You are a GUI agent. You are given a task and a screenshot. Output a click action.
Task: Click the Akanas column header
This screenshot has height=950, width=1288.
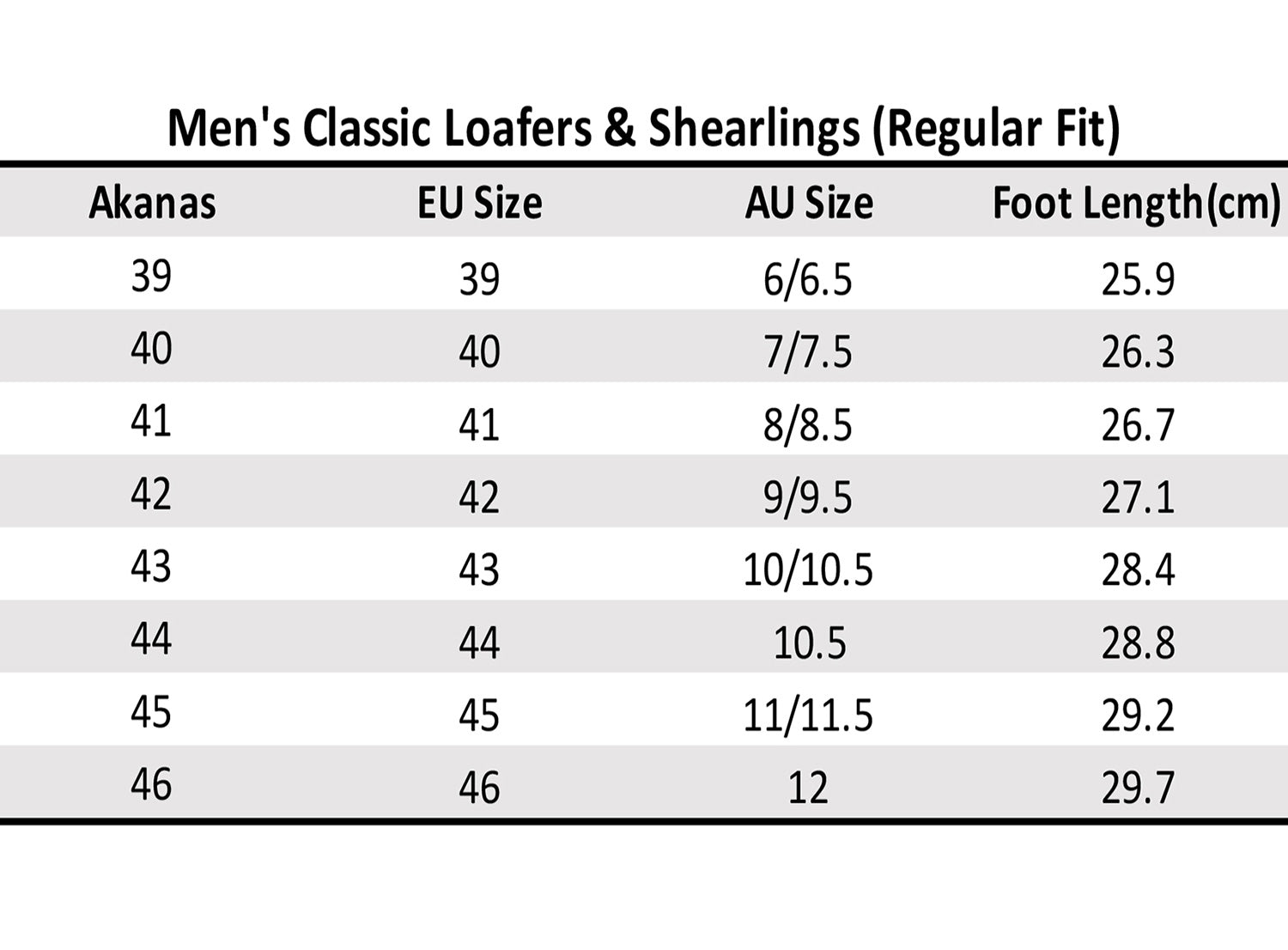[152, 204]
